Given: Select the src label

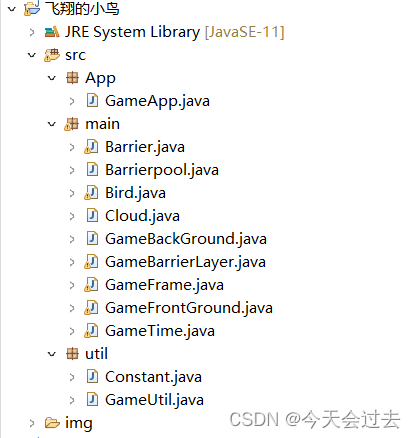Looking at the screenshot, I should click(x=75, y=55).
